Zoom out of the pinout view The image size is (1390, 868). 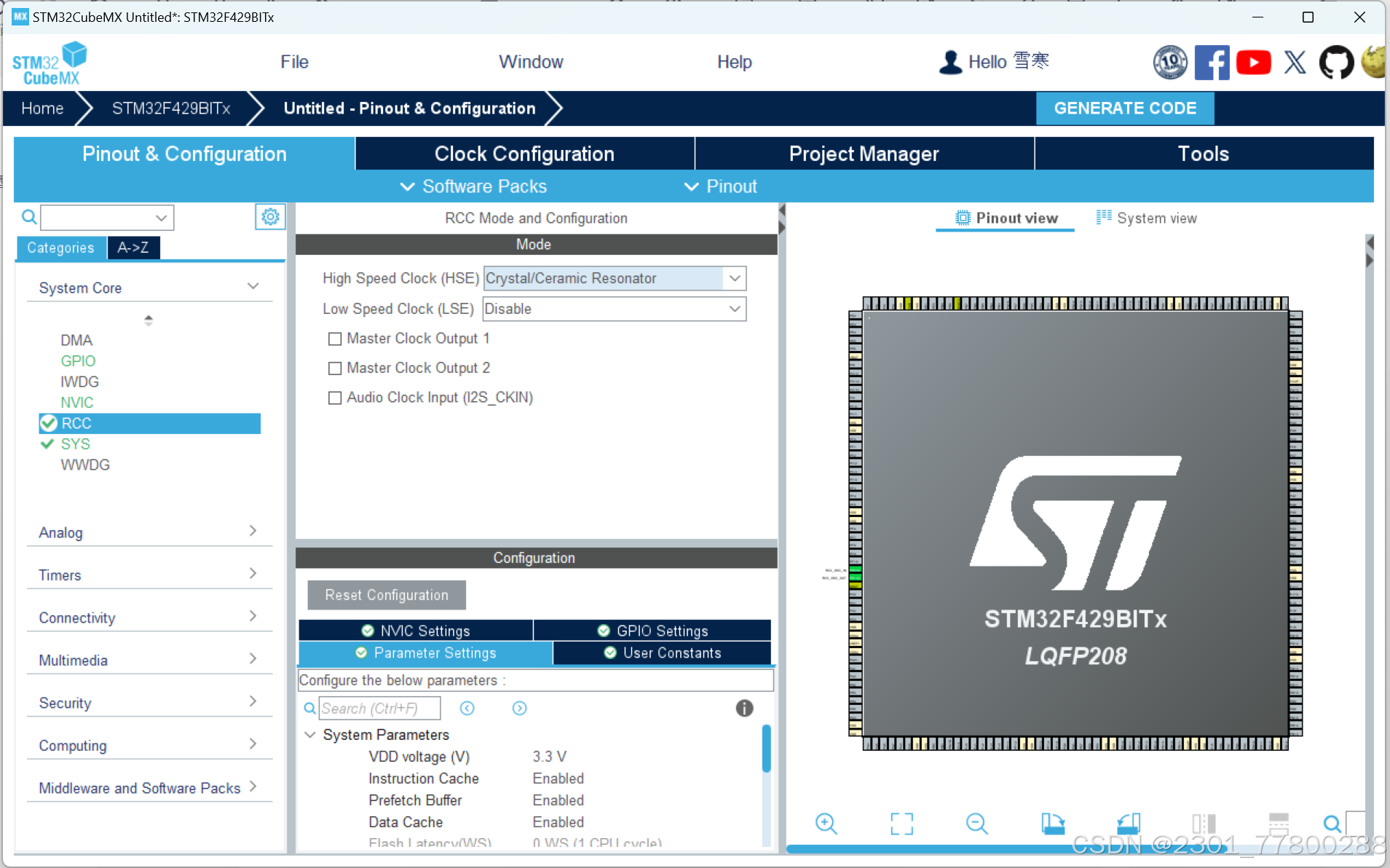pyautogui.click(x=976, y=824)
